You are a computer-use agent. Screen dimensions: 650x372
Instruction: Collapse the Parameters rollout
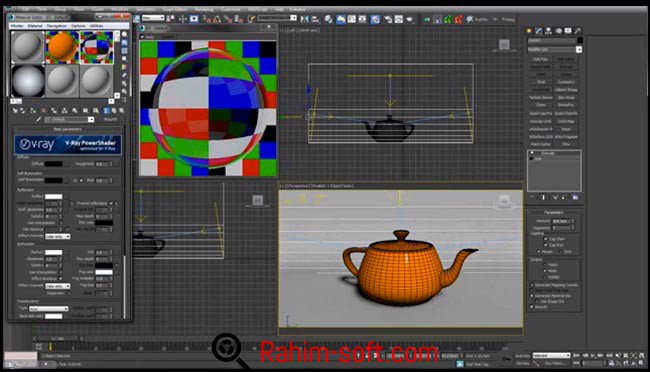pyautogui.click(x=554, y=212)
